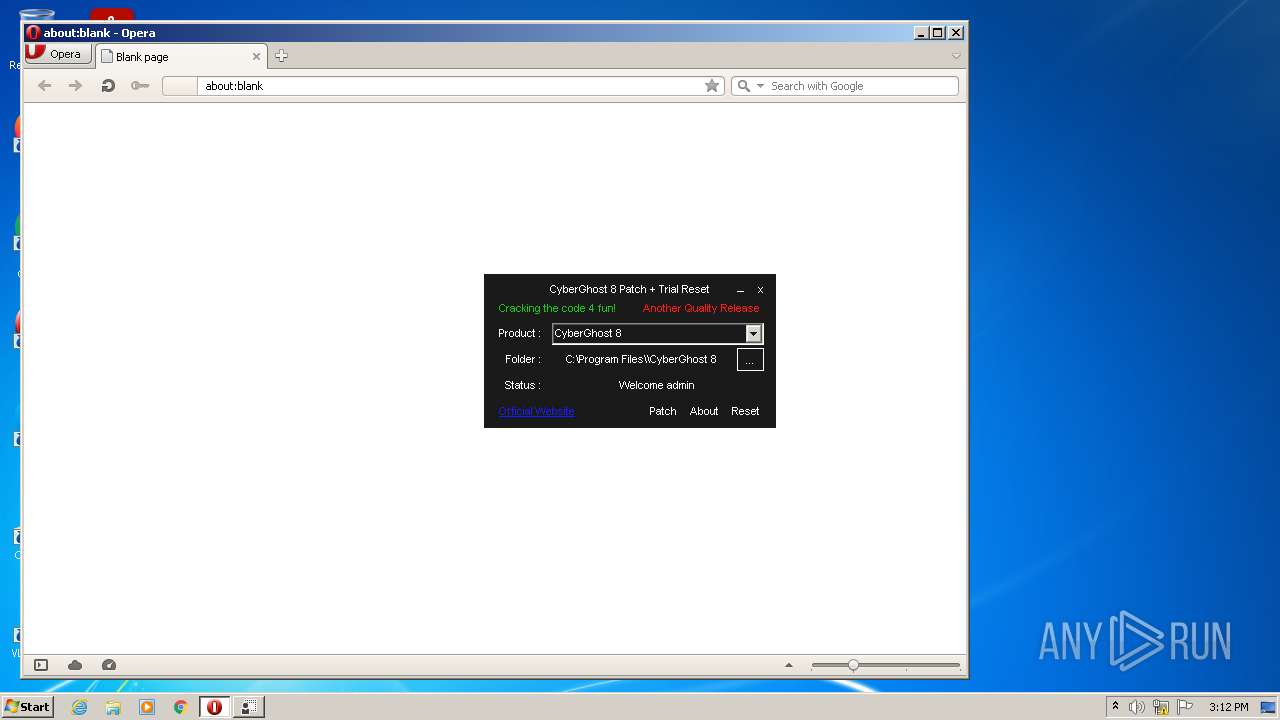The height and width of the screenshot is (720, 1280).
Task: Click the 'Welcome admin' status text
Action: pyautogui.click(x=656, y=385)
